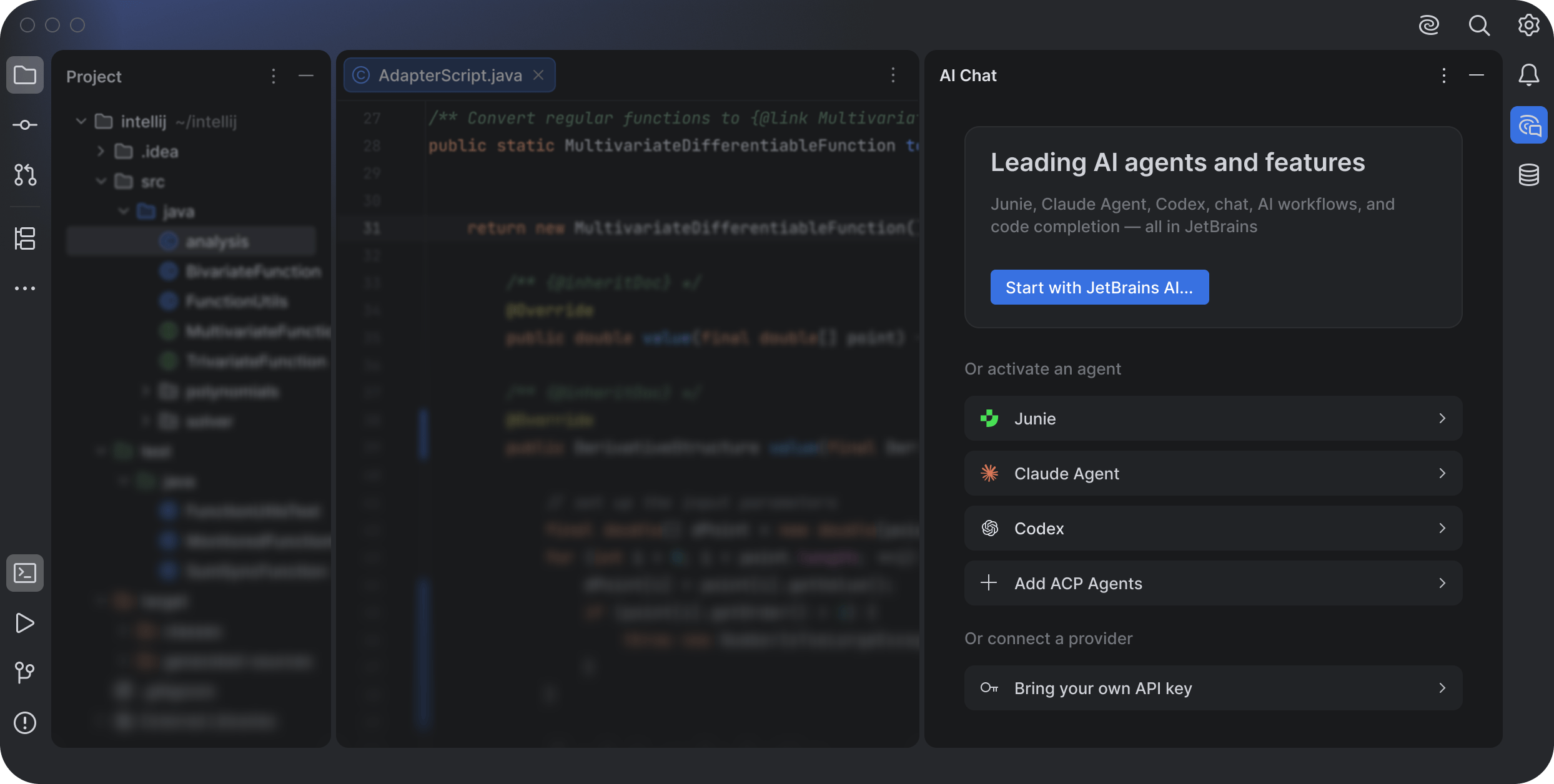The image size is (1554, 784).
Task: Collapse the src folder
Action: [101, 181]
